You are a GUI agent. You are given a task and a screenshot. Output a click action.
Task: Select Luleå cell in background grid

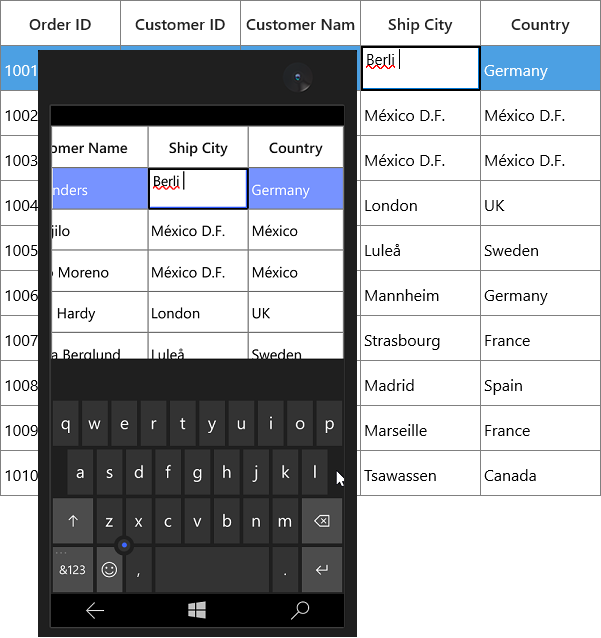pyautogui.click(x=420, y=248)
